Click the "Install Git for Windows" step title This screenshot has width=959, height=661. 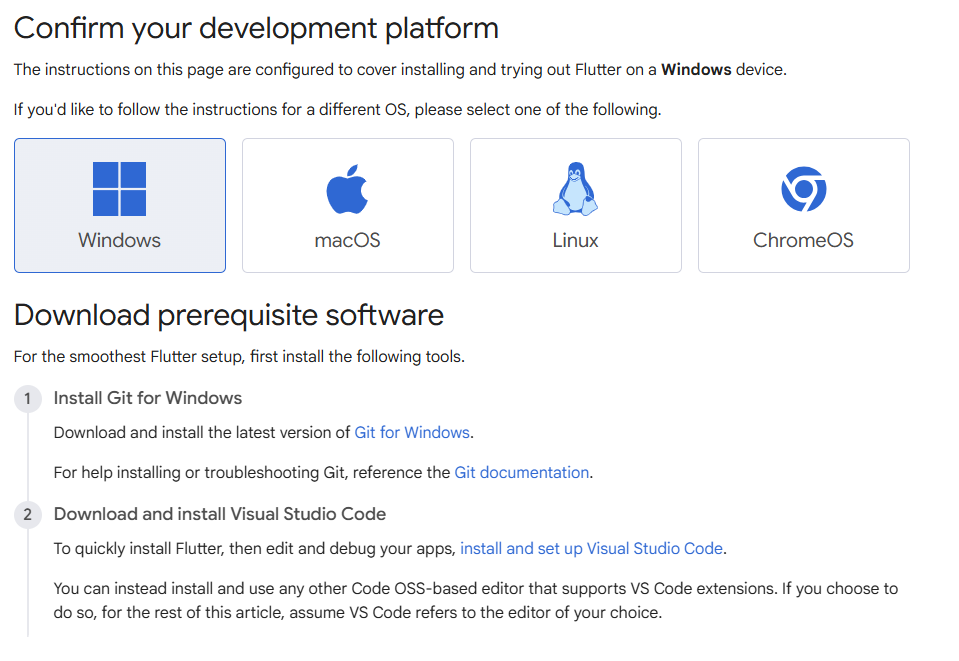point(148,398)
